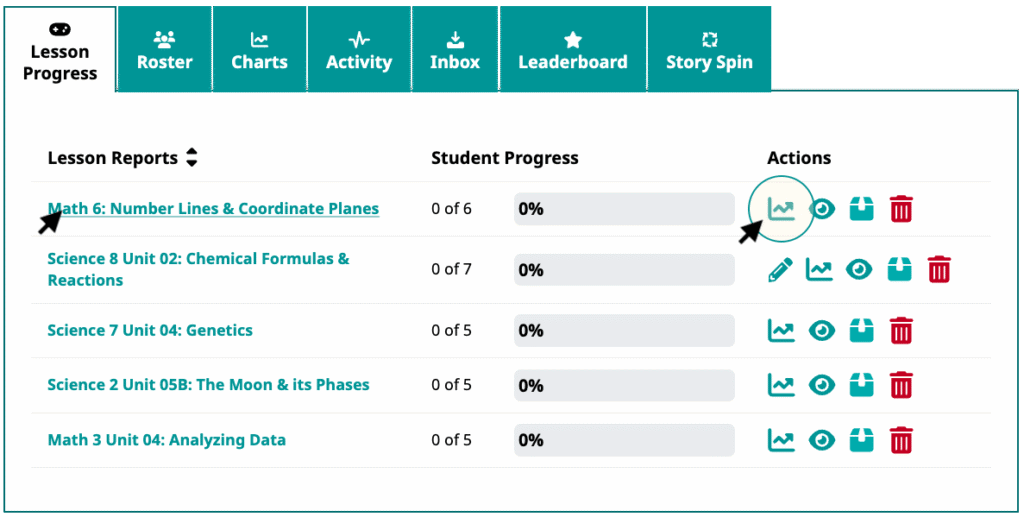Delete the Math 6 Number Lines lesson
This screenshot has height=517, width=1024.
pyautogui.click(x=901, y=209)
